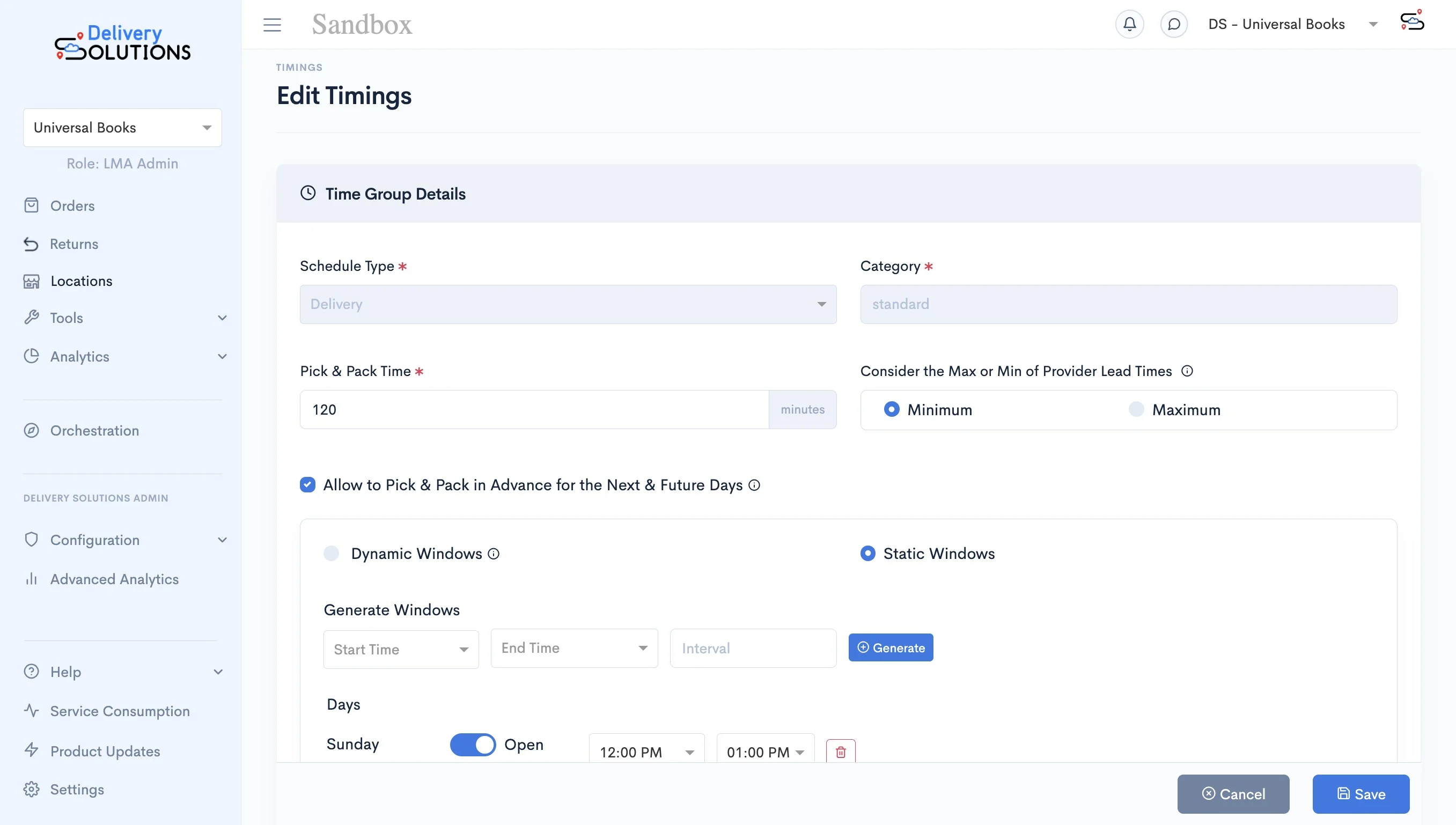This screenshot has height=825, width=1456.
Task: Click the Settings gear icon
Action: click(31, 789)
